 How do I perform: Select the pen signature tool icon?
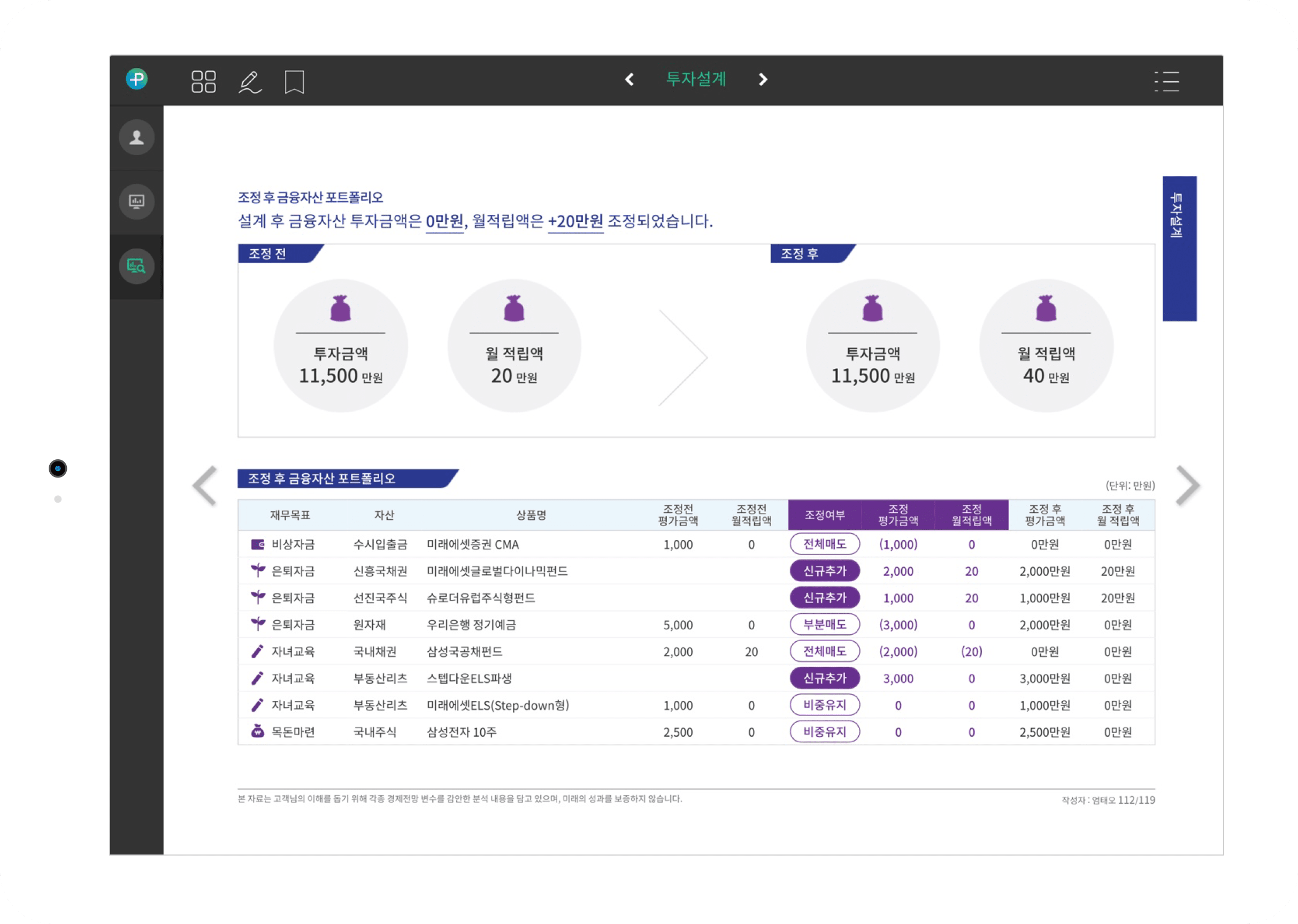click(x=250, y=82)
